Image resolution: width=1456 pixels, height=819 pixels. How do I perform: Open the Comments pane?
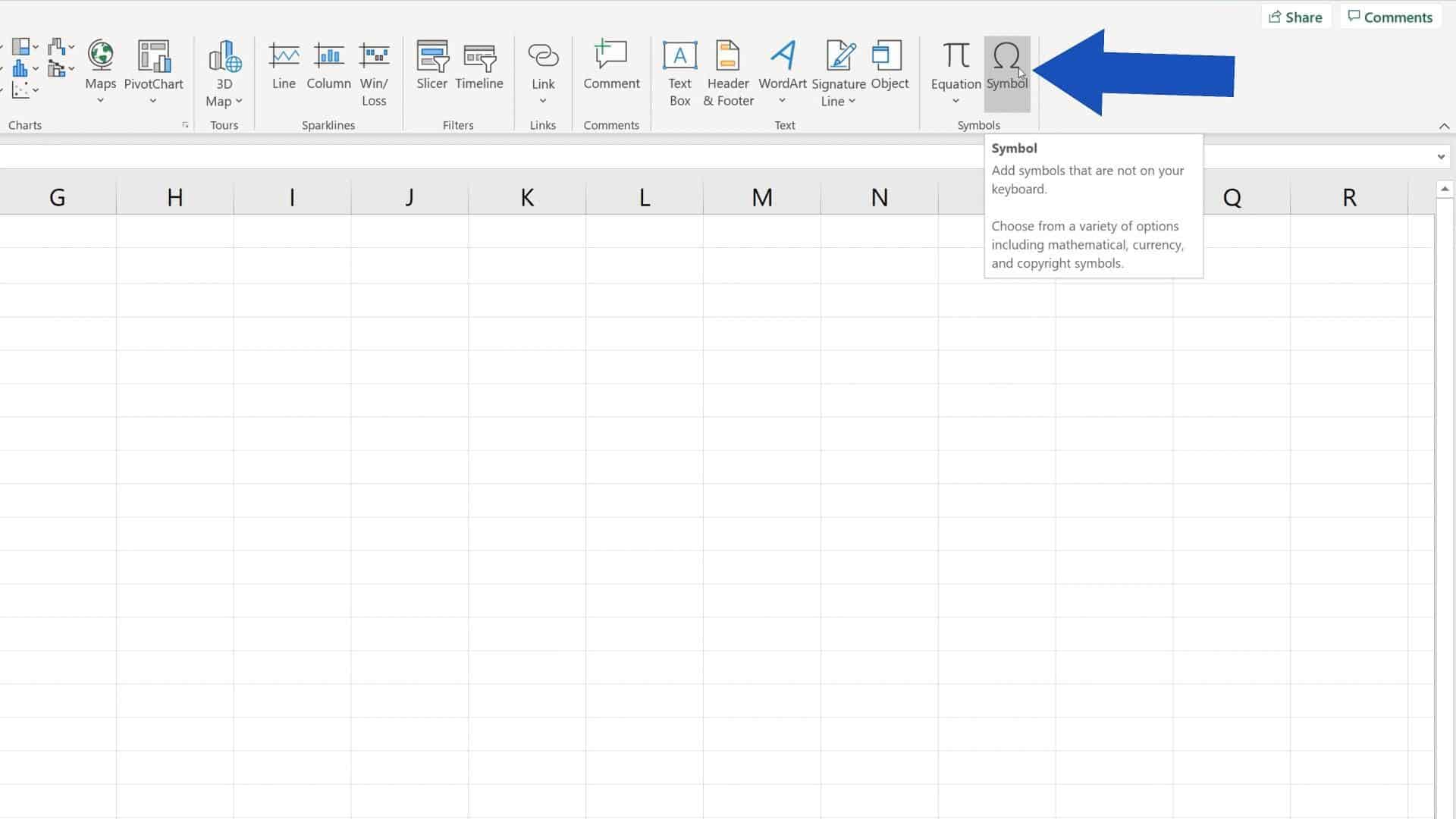pyautogui.click(x=1390, y=16)
